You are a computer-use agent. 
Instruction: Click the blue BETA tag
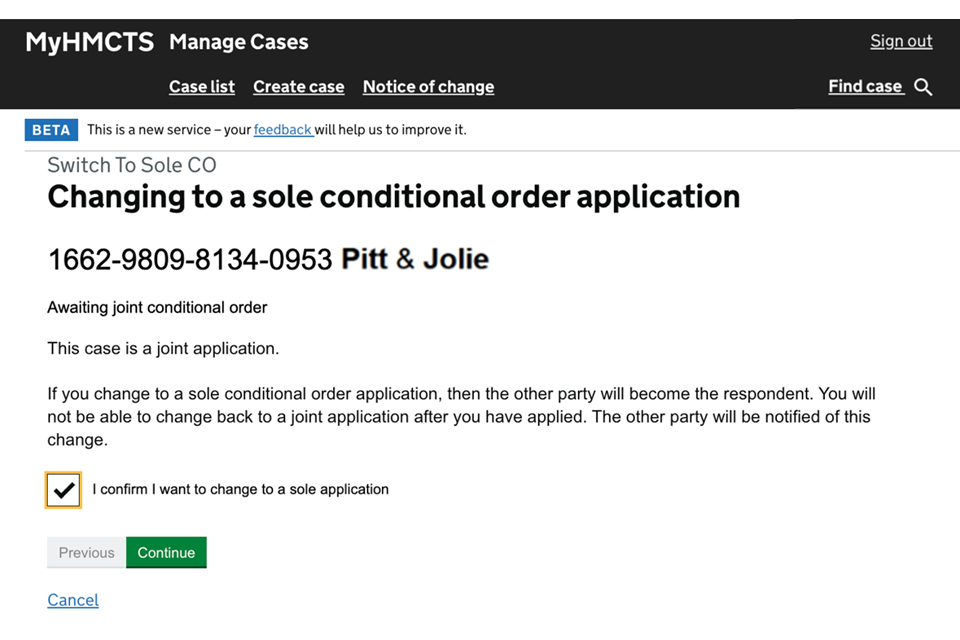51,130
